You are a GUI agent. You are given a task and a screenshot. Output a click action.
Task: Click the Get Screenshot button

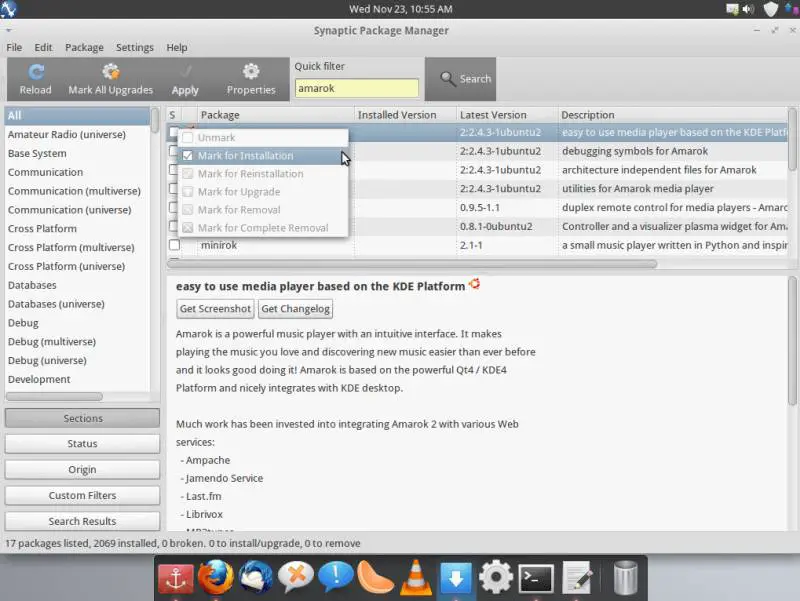215,309
